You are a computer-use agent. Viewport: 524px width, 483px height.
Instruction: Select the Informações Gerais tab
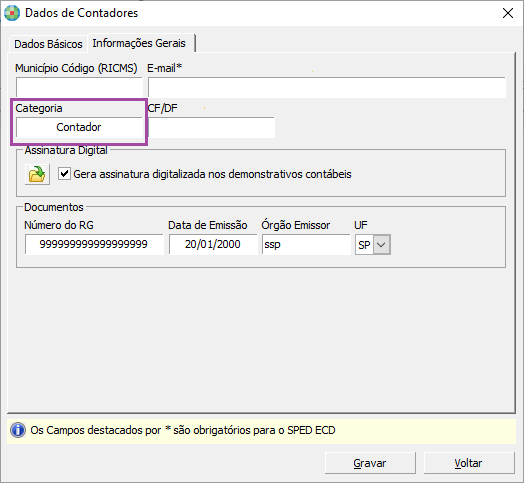[x=139, y=43]
